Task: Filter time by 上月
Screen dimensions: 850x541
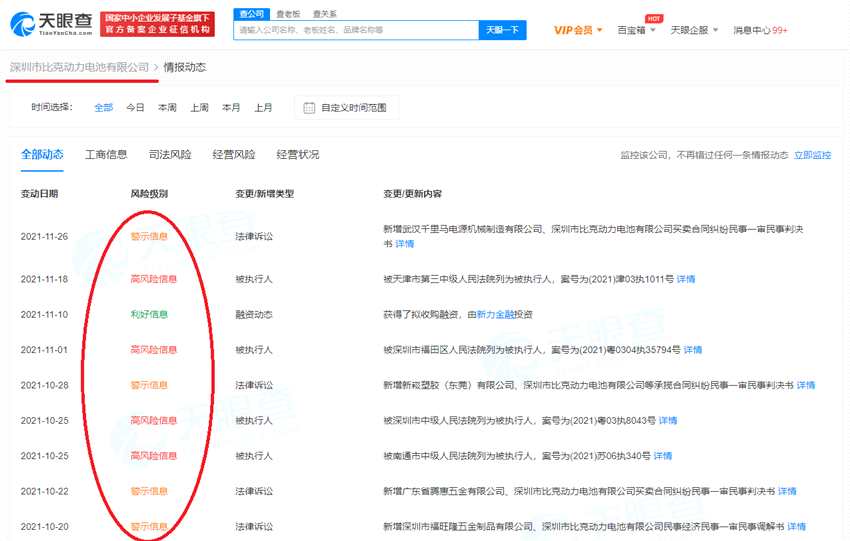Action: coord(263,107)
